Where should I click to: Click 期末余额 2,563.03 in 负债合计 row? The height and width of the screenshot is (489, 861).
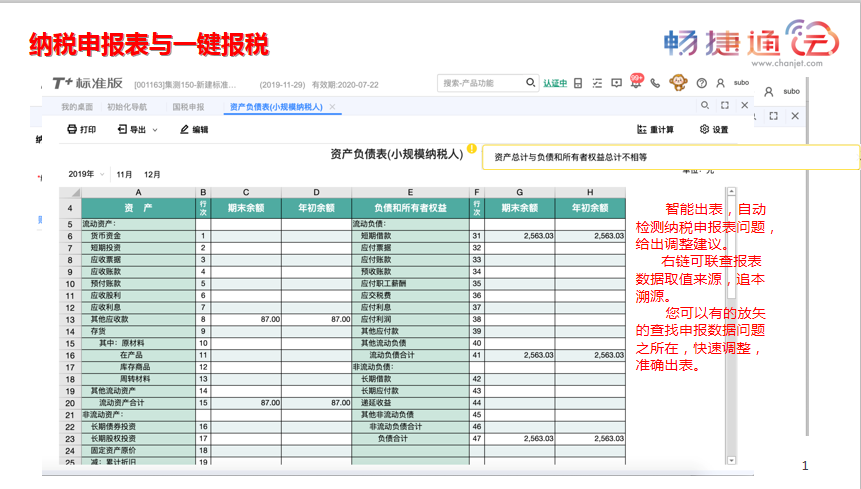pos(519,439)
